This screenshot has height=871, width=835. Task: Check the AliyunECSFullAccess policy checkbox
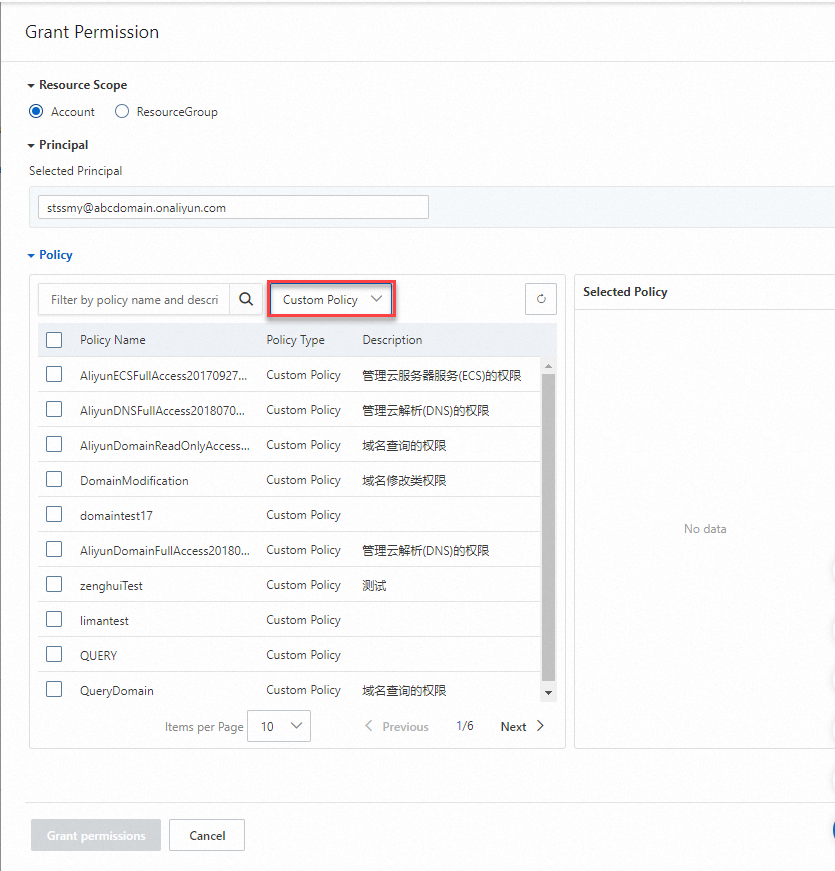pyautogui.click(x=54, y=374)
